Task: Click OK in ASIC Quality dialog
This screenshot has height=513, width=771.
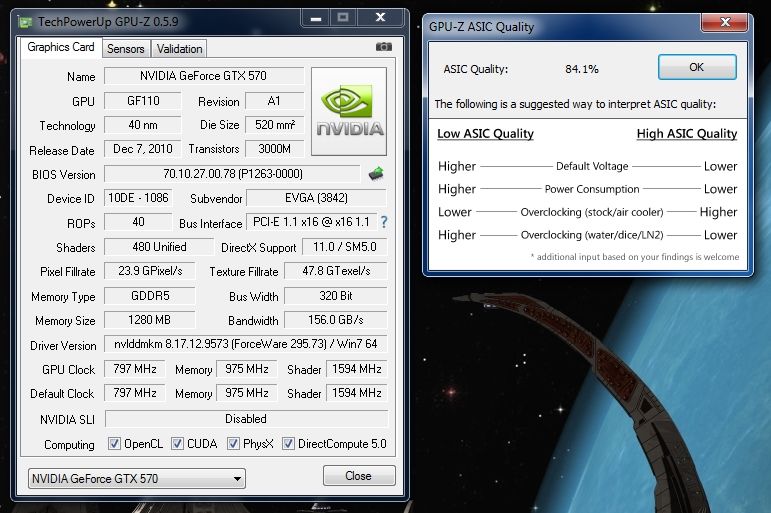Action: (x=697, y=67)
